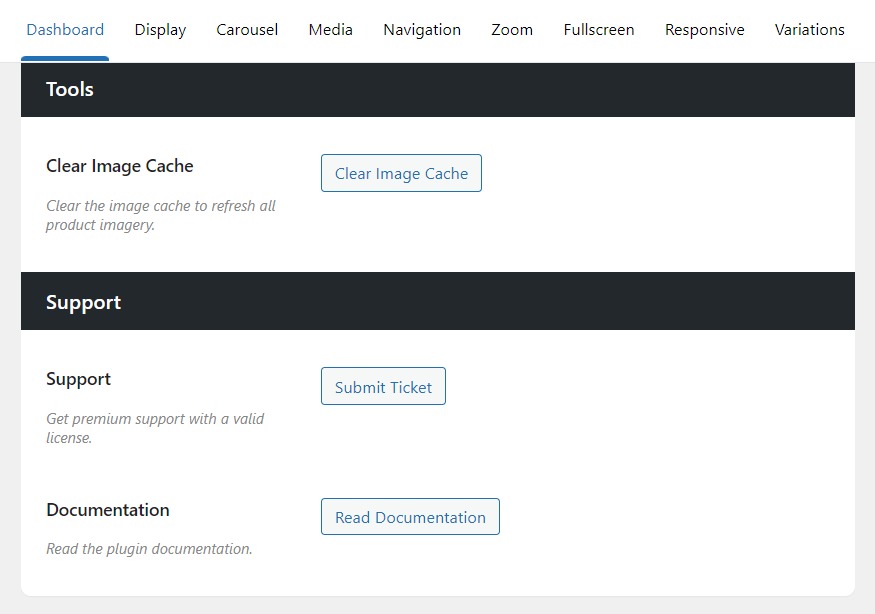Open the Responsive settings tab
Viewport: 875px width, 614px height.
704,30
